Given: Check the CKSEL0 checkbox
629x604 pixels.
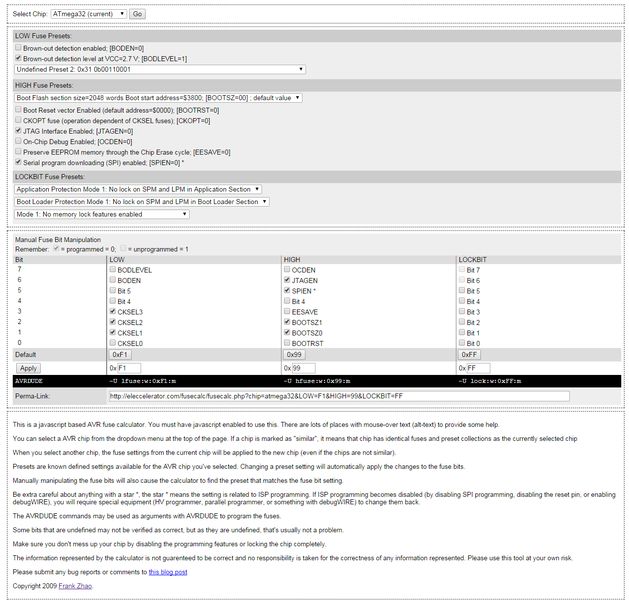Looking at the screenshot, I should 113,343.
